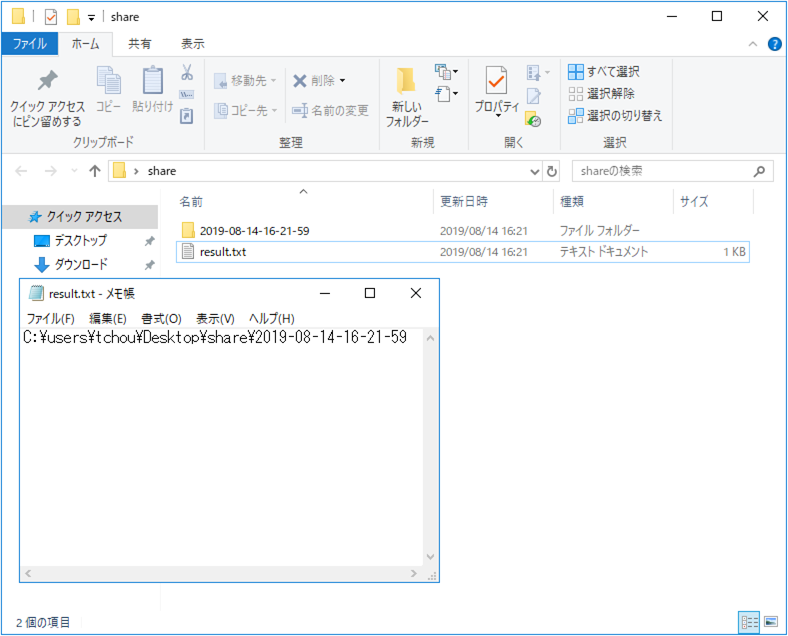Open Notepad Help menu
This screenshot has height=636, width=788.
point(271,319)
